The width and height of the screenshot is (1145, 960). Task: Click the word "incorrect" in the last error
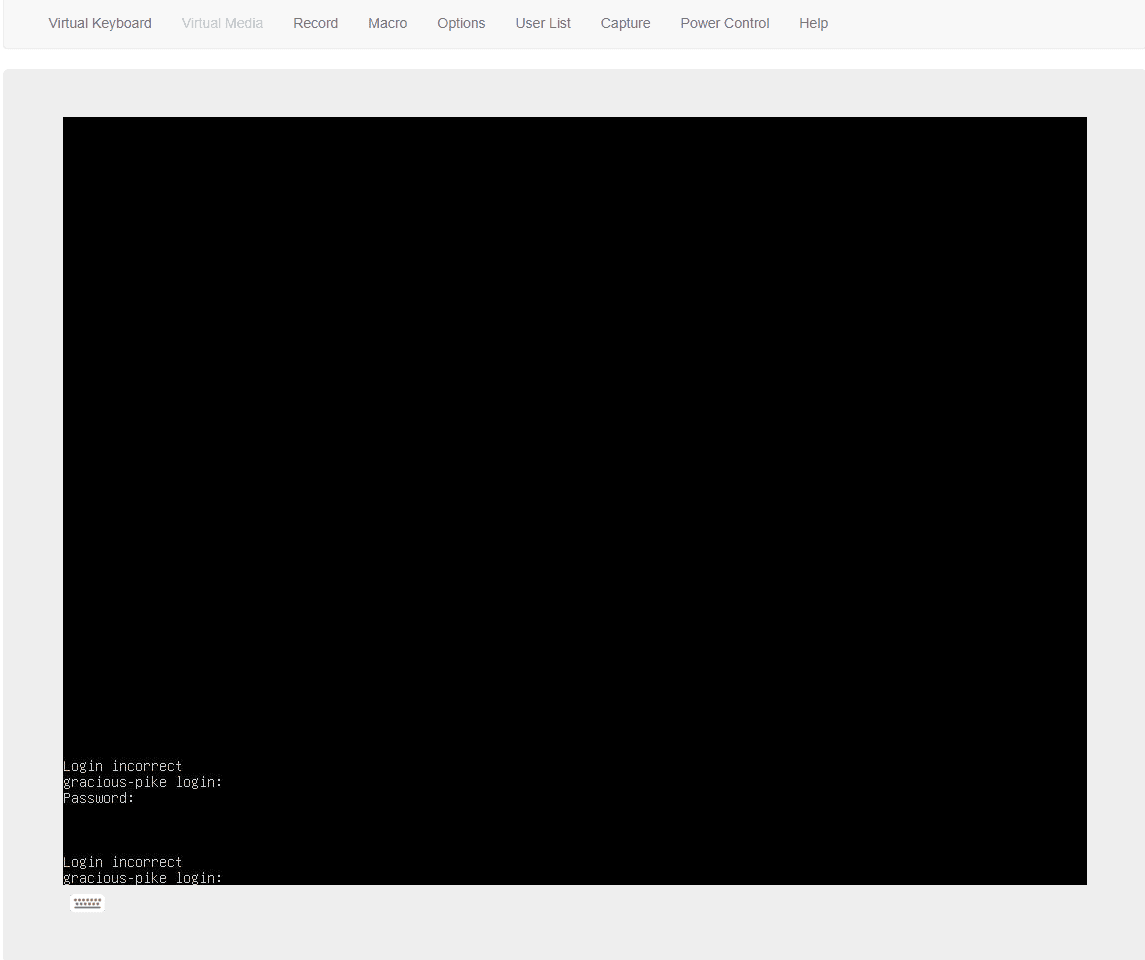point(147,862)
